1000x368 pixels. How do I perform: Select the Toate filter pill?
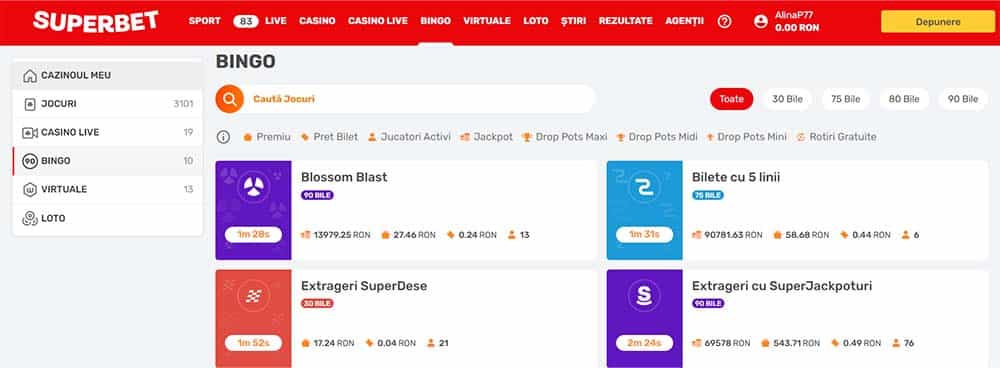pos(732,99)
